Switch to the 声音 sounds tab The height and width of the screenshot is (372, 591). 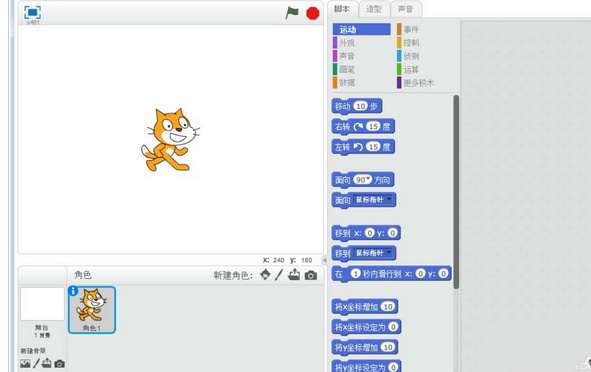406,9
